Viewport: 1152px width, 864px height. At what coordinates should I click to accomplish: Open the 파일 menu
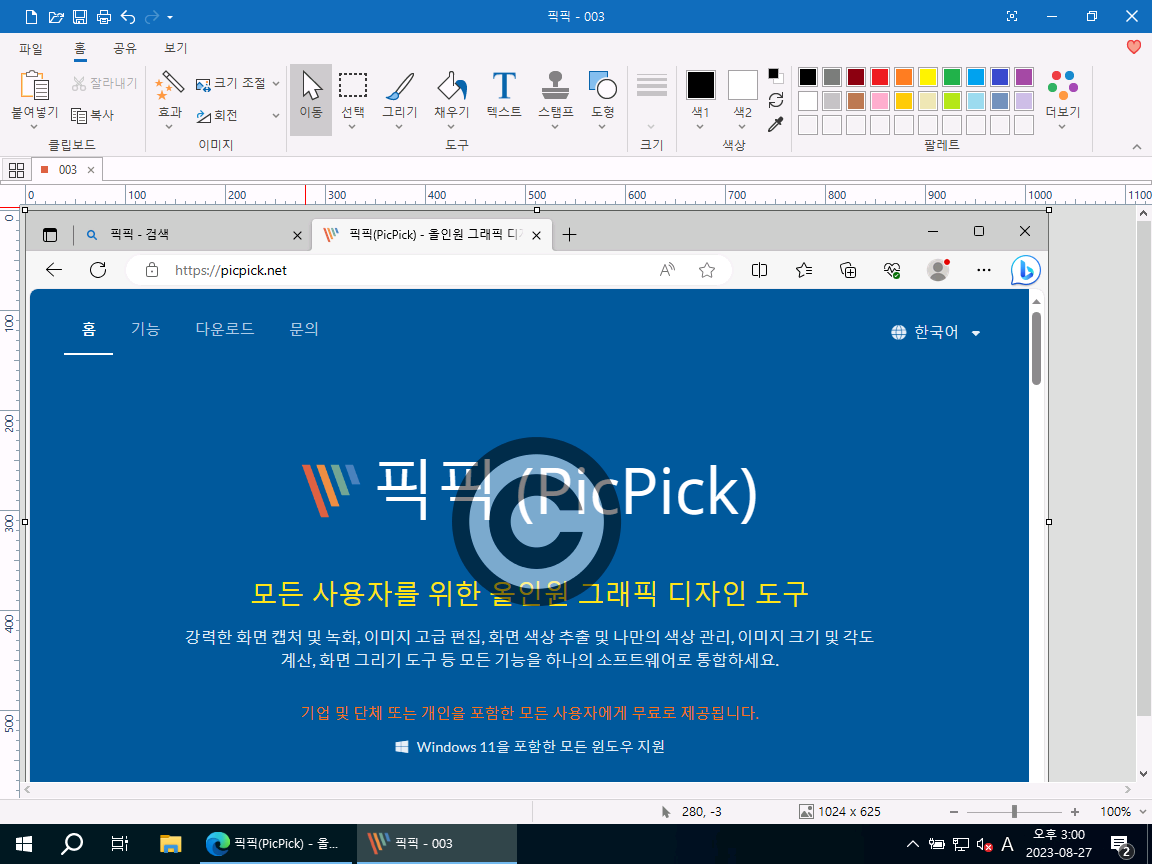(31, 48)
